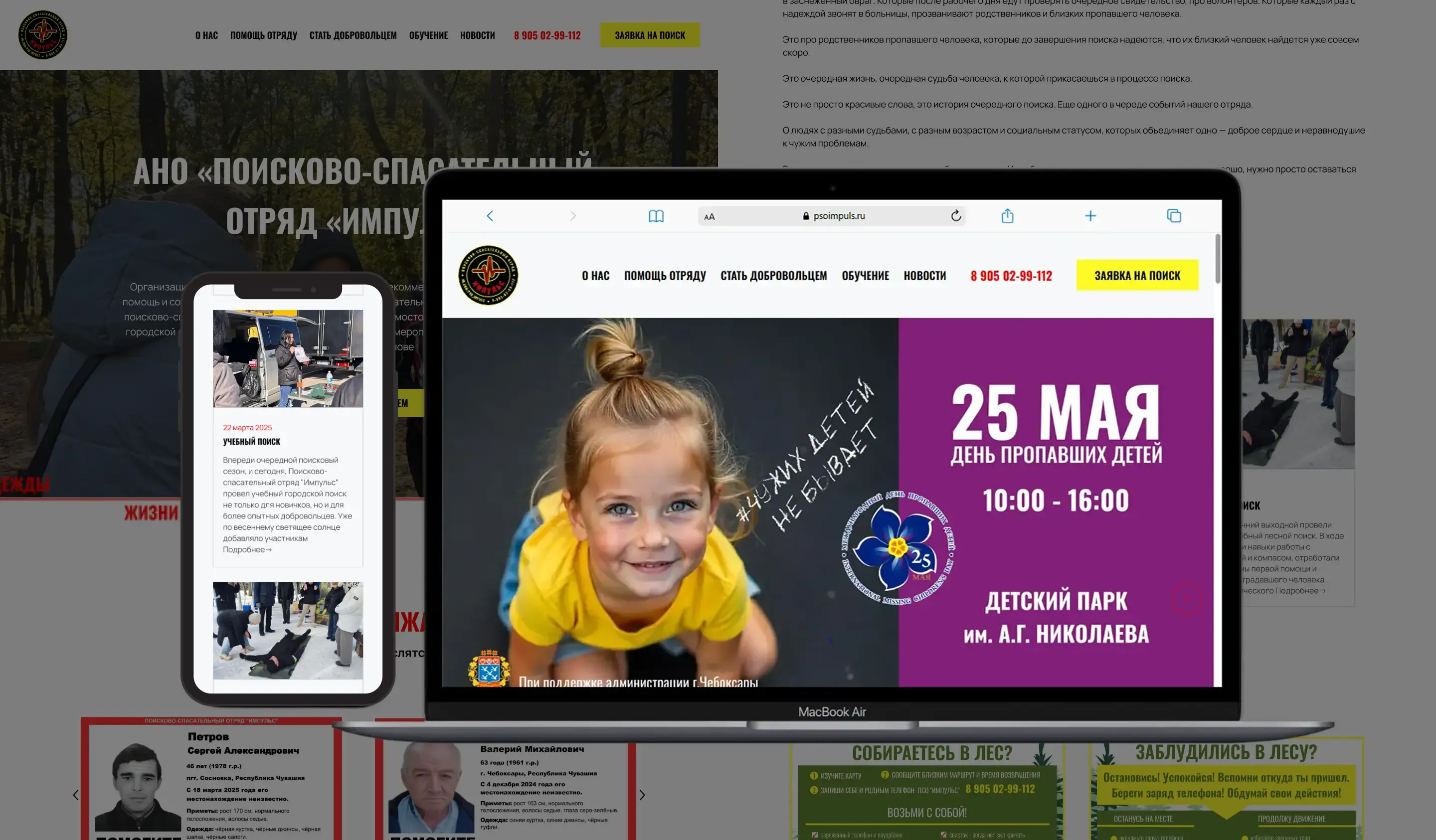This screenshot has width=1436, height=840.
Task: Select ПОМОЩЬ ОТРЯДУ in the laptop navigation
Action: coord(665,276)
